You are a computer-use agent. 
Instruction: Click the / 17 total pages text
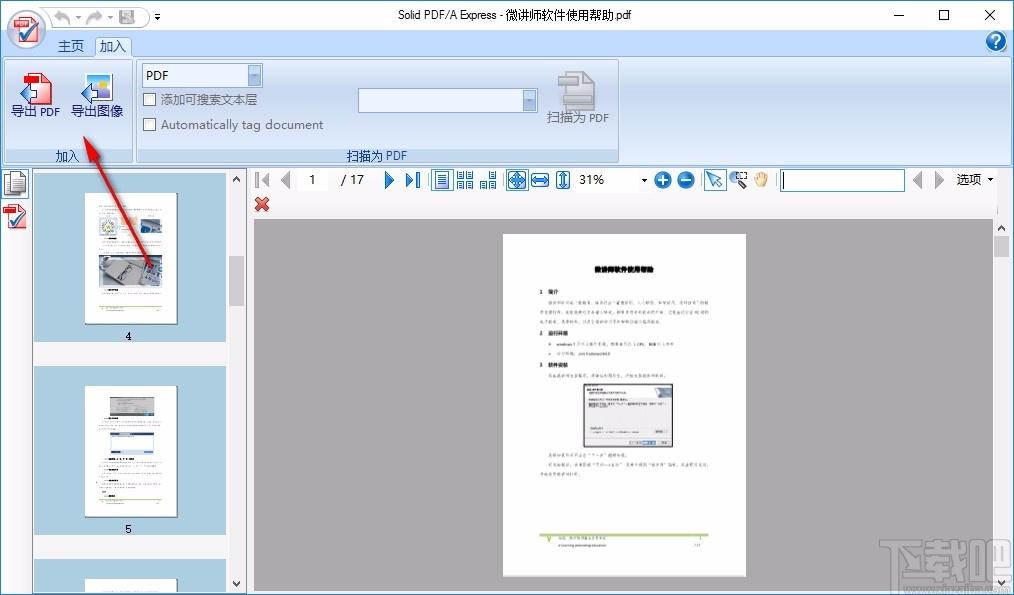(352, 180)
